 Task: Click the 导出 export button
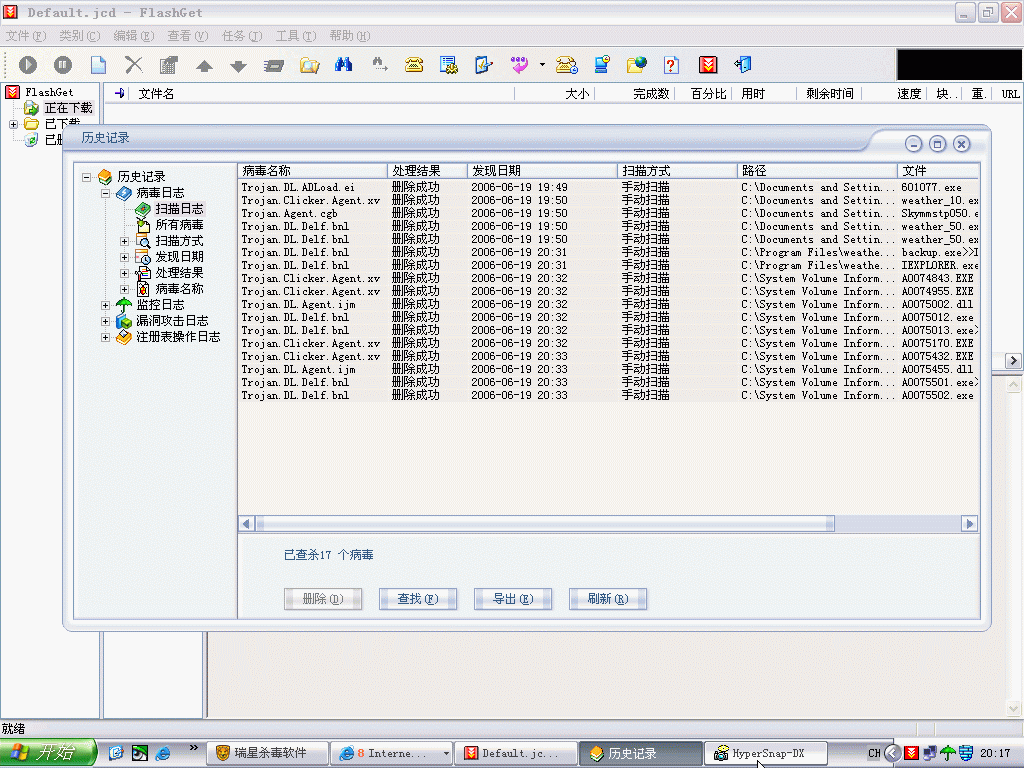pyautogui.click(x=512, y=599)
